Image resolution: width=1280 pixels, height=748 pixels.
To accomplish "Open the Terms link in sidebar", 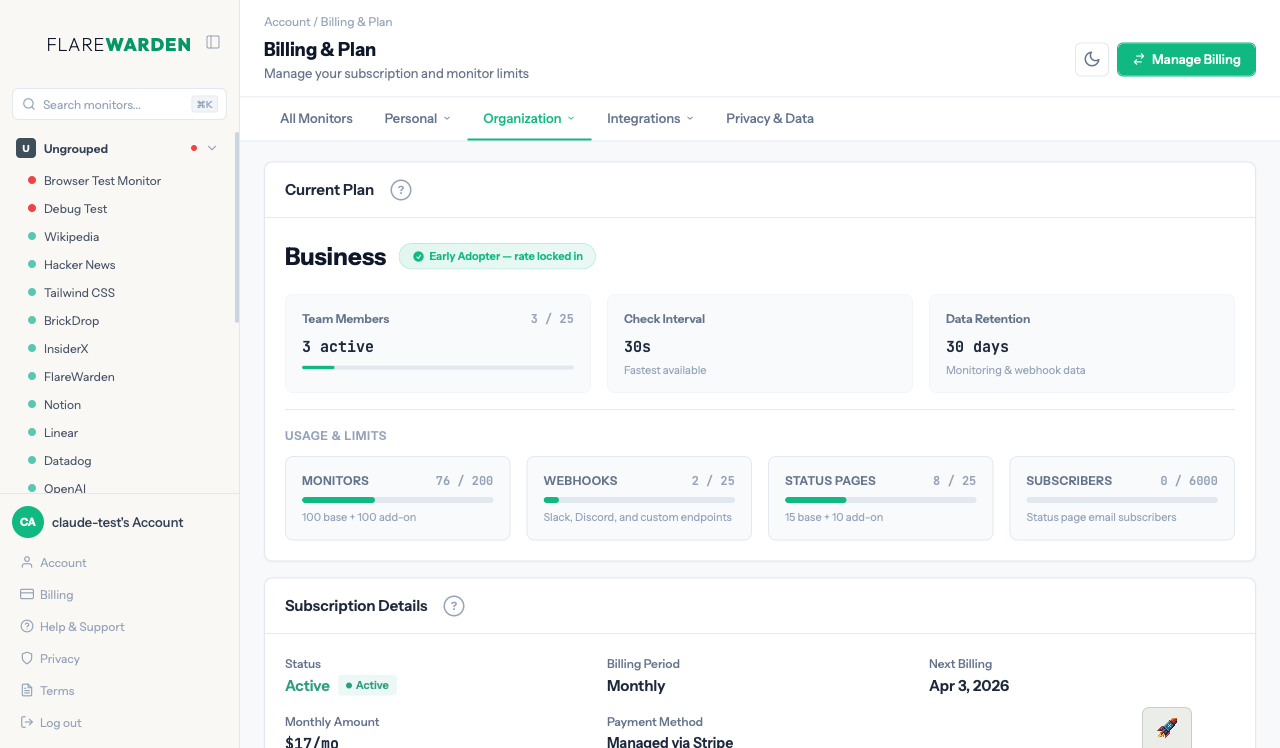I will (x=57, y=691).
